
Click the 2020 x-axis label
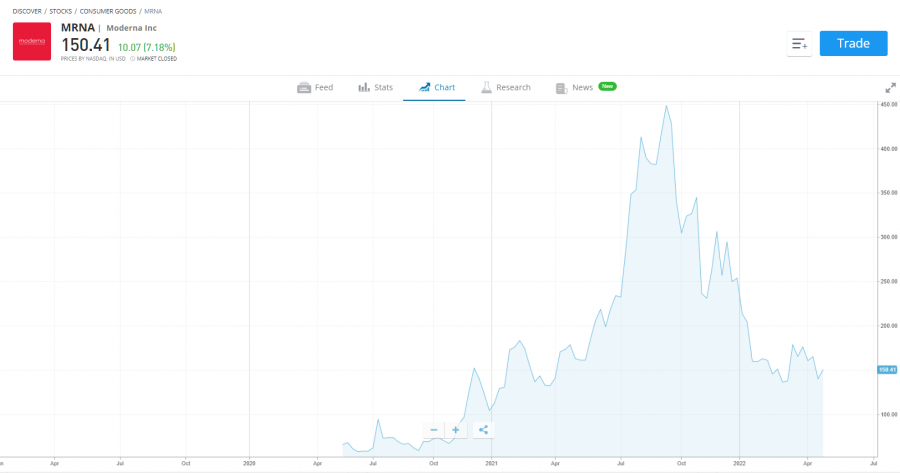[249, 463]
